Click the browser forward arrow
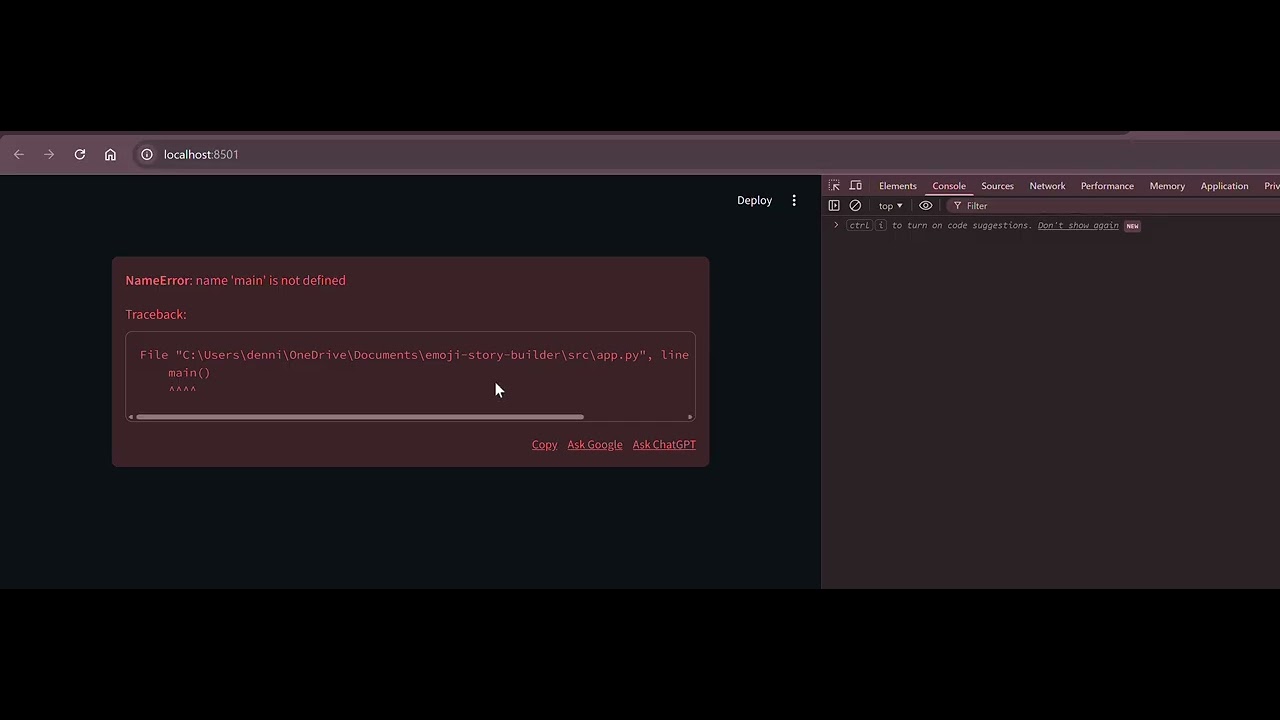This screenshot has height=720, width=1280. click(x=49, y=154)
